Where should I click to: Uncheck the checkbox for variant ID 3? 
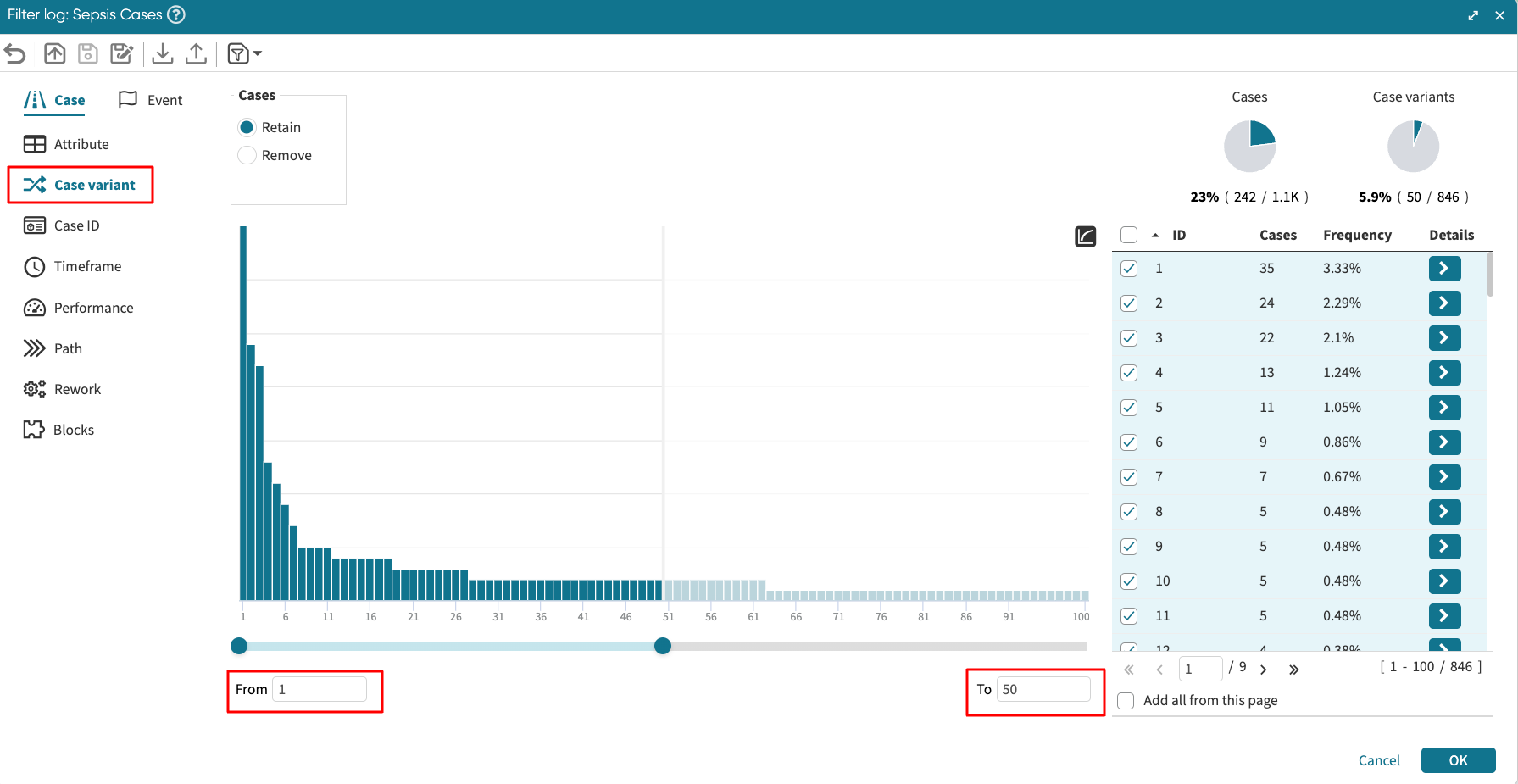click(1129, 337)
